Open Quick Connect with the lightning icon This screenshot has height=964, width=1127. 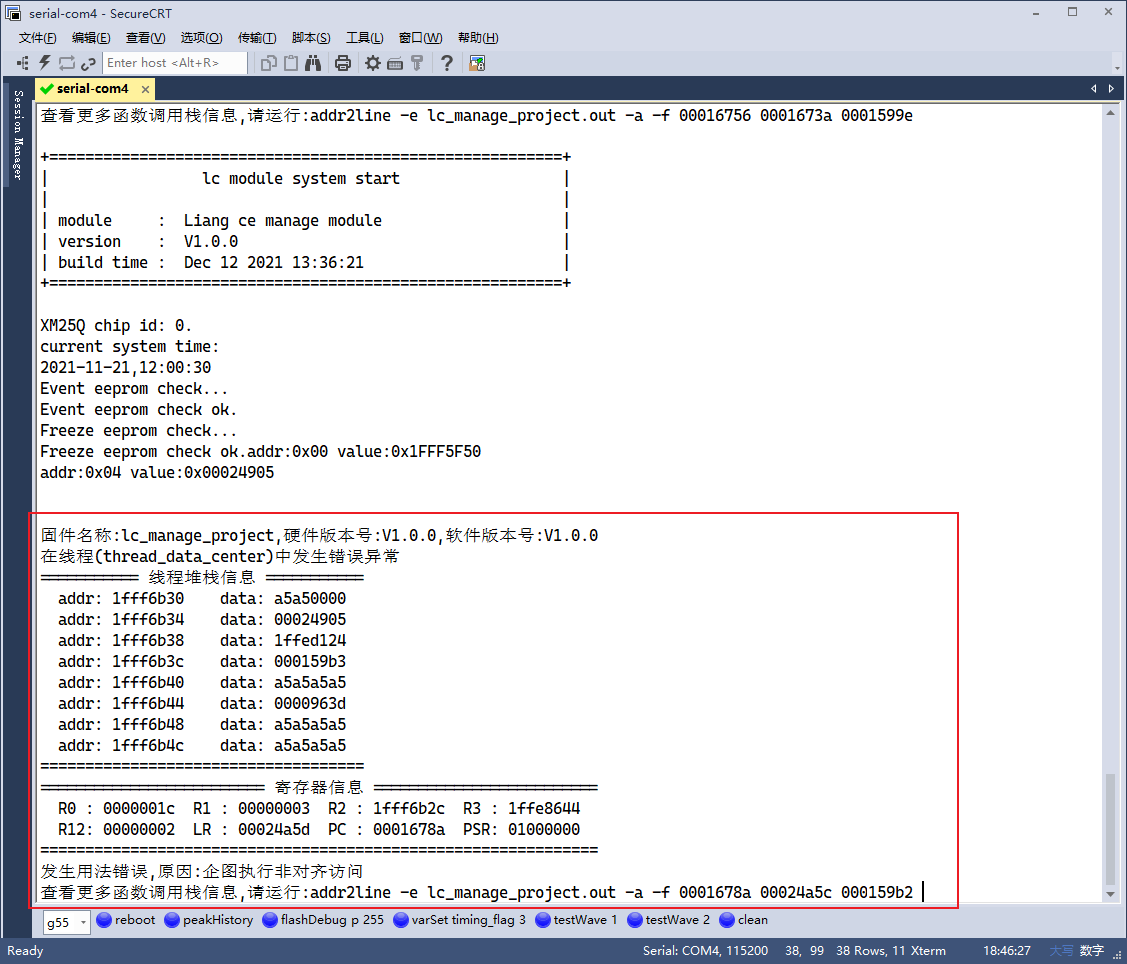(x=44, y=62)
